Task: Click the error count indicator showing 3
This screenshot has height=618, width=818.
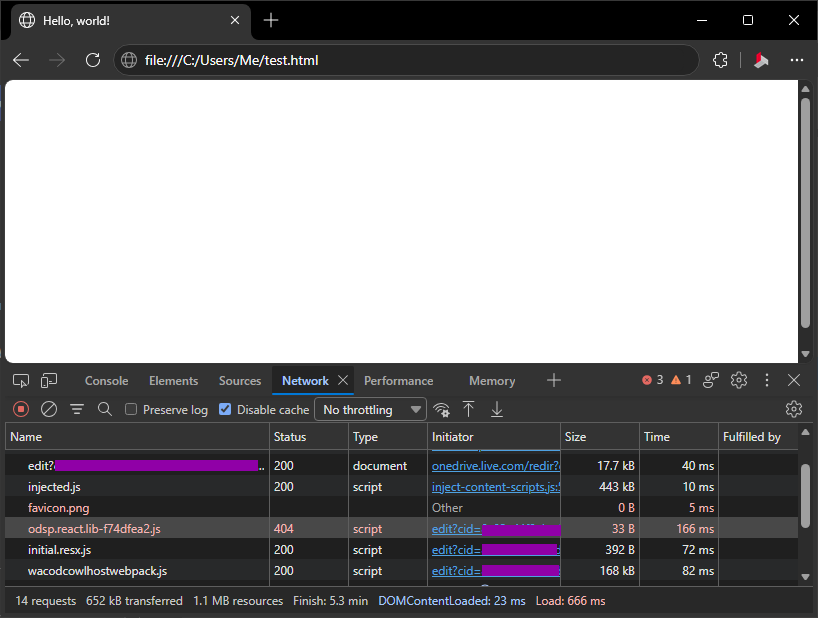Action: point(653,380)
